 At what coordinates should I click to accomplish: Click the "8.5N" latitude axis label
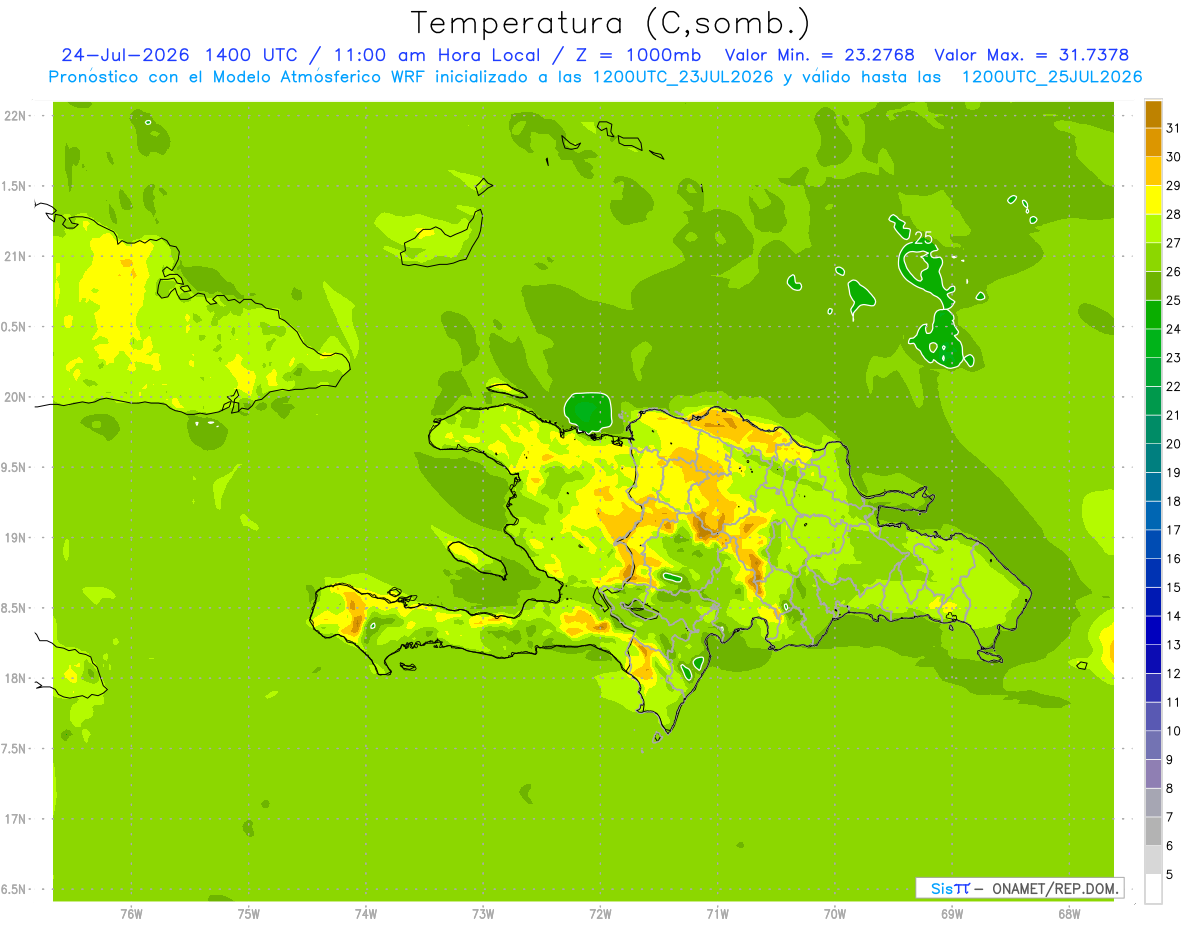(x=14, y=608)
